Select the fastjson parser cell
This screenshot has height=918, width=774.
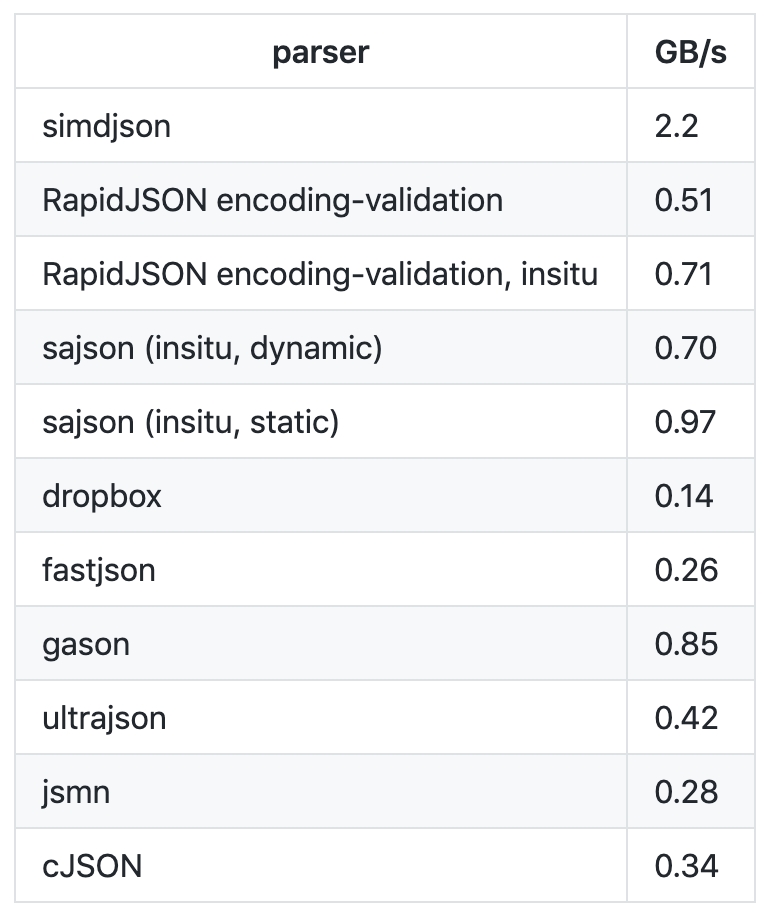[x=99, y=570]
